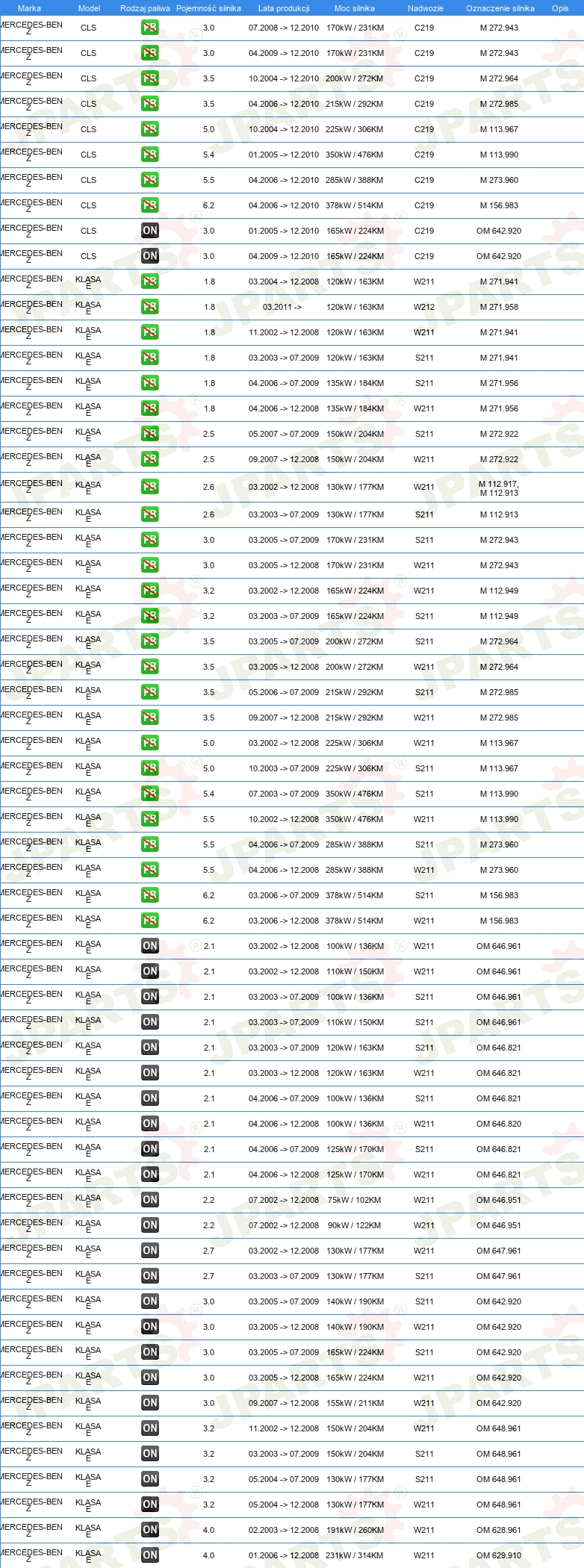Click the 'M 112.917, M 112.913' cell
584x1568 pixels.
pos(499,488)
